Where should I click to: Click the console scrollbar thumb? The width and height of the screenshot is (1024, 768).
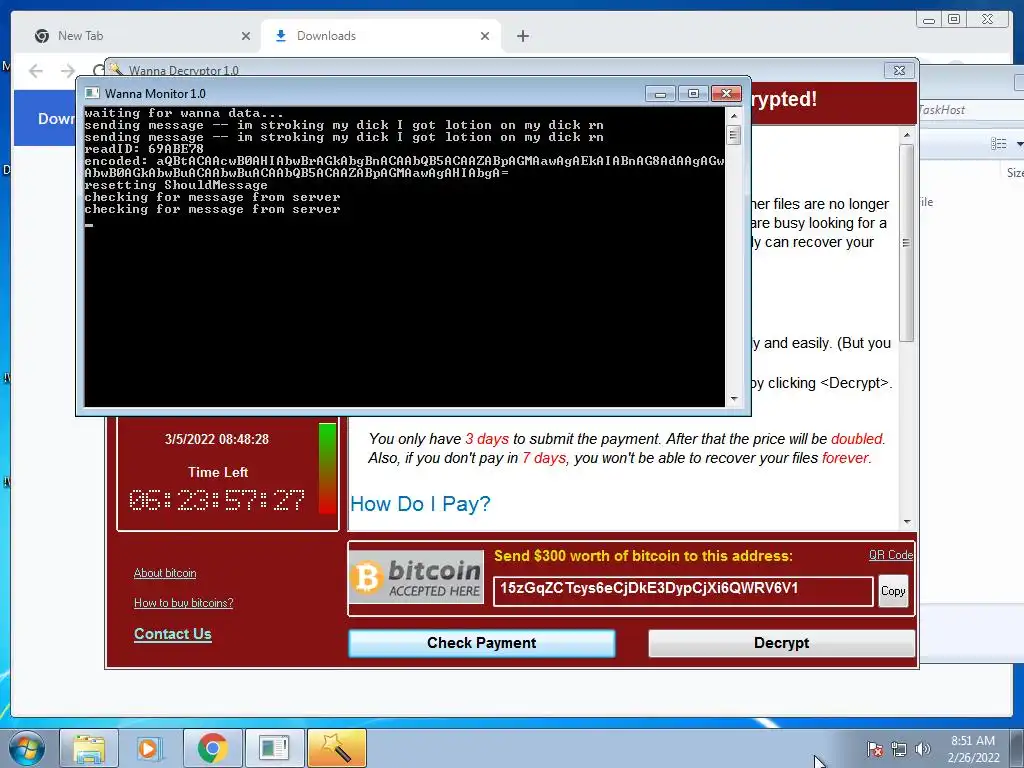click(x=734, y=135)
